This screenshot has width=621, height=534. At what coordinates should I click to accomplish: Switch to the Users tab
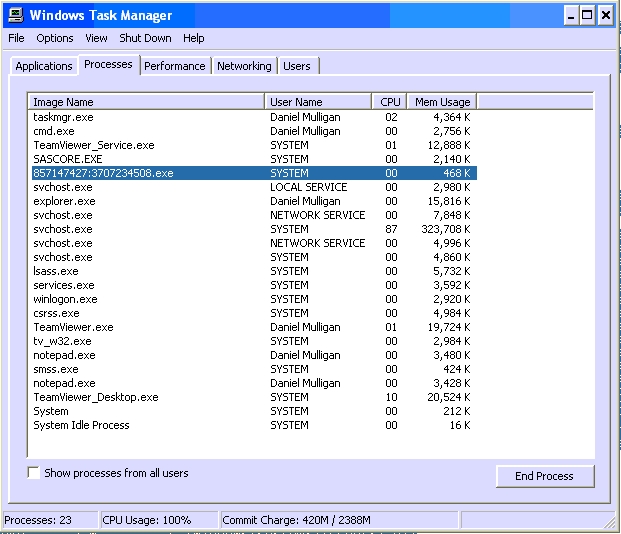[297, 66]
